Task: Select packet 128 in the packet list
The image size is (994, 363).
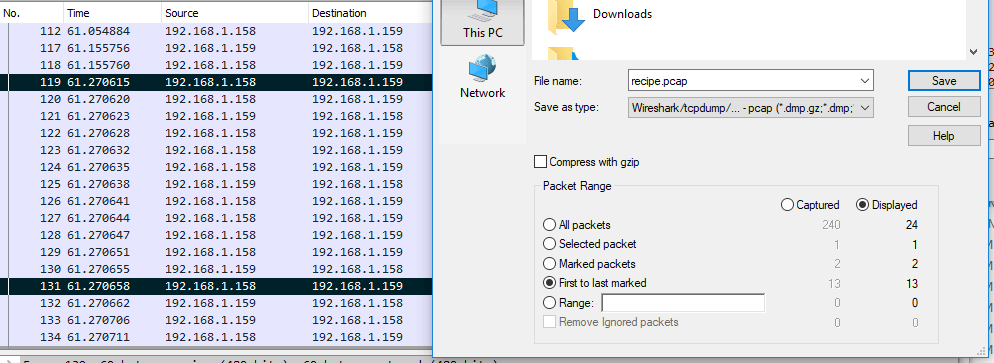Action: pyautogui.click(x=216, y=235)
